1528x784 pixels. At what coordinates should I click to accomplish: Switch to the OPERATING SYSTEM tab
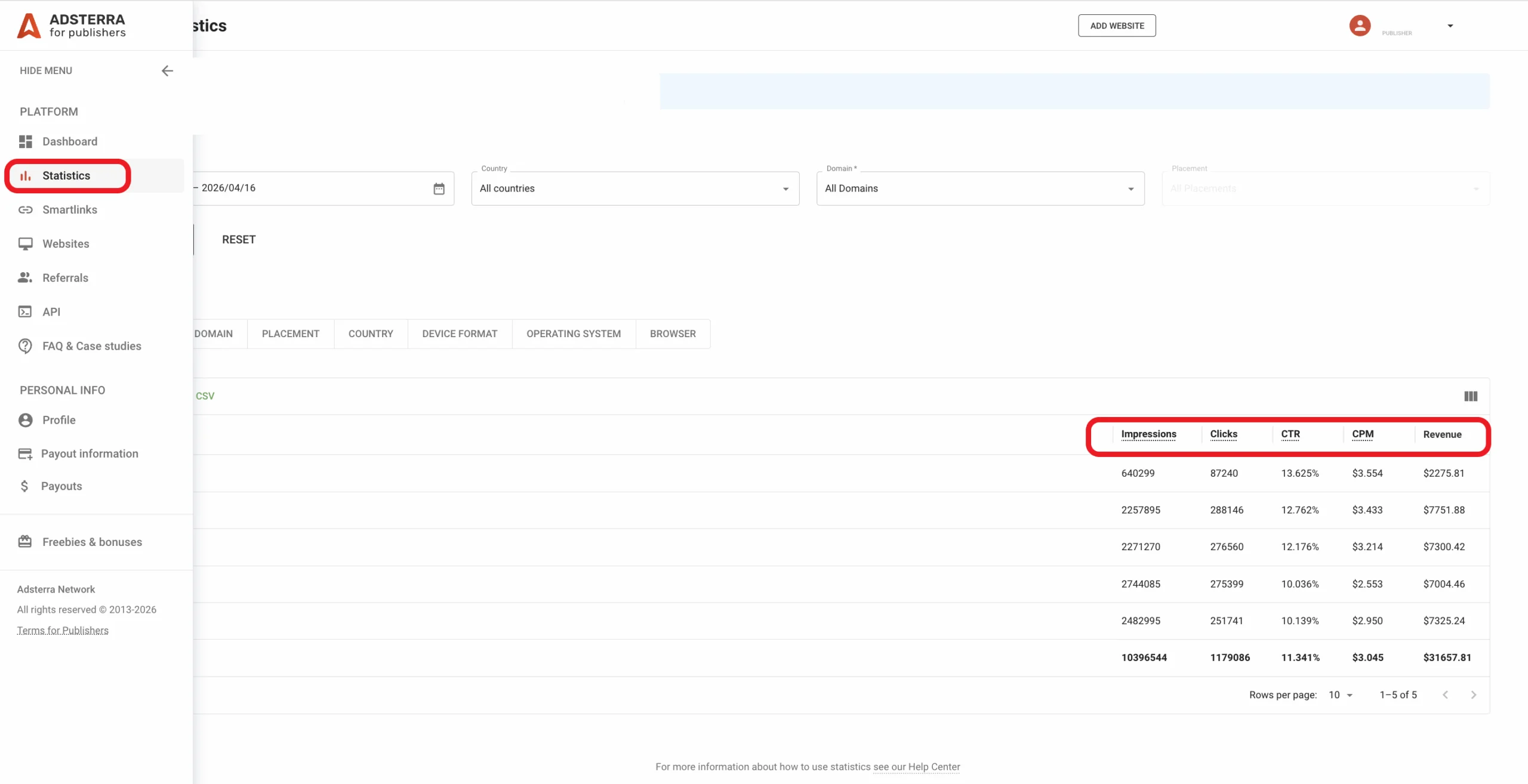pyautogui.click(x=573, y=334)
